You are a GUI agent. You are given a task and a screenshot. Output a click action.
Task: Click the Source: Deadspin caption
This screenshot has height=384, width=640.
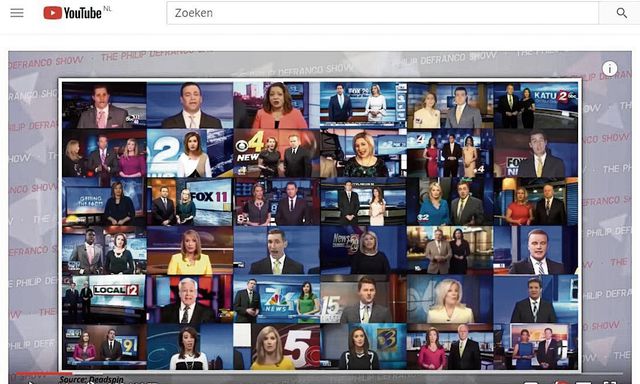[91, 380]
